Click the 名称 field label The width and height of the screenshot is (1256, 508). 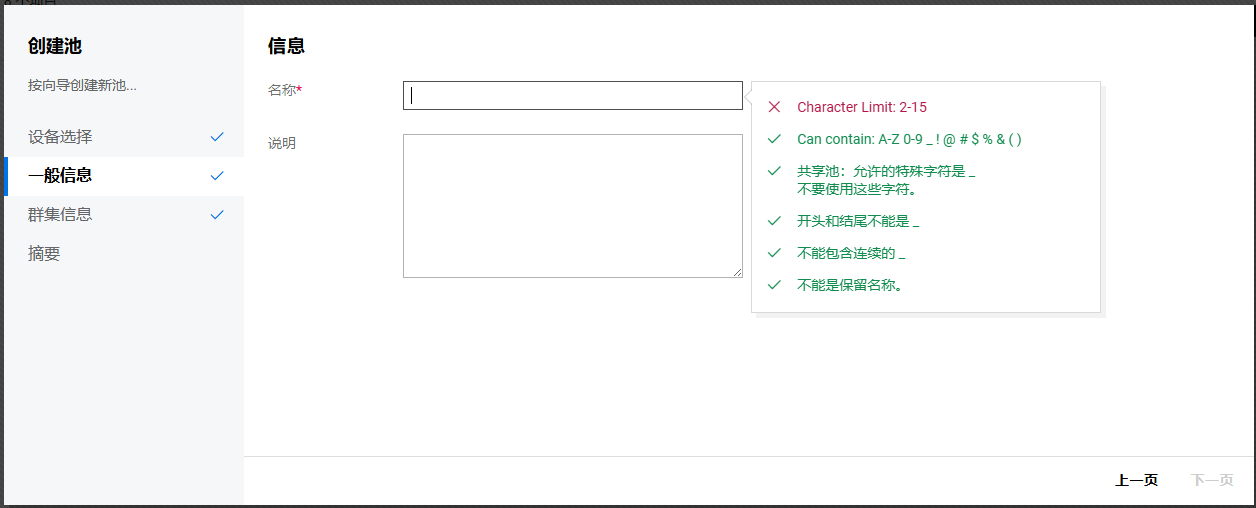coord(284,90)
